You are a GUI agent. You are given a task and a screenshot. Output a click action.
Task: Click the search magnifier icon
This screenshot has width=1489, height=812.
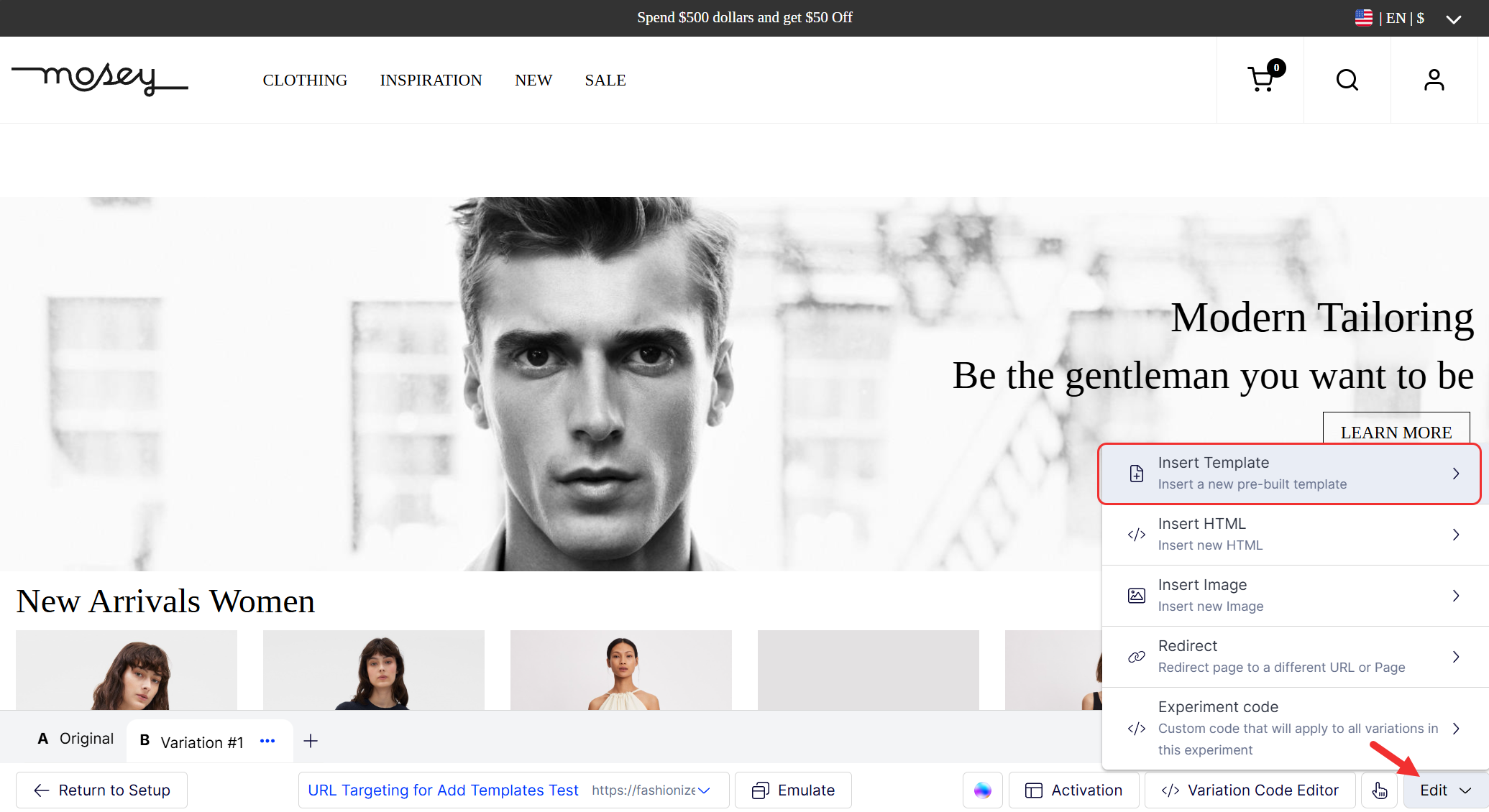click(1347, 79)
